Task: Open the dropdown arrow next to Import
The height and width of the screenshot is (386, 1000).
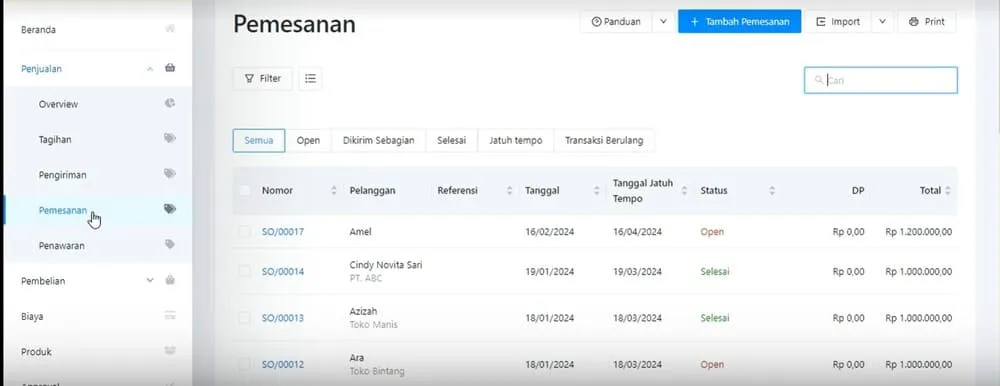Action: 882,22
